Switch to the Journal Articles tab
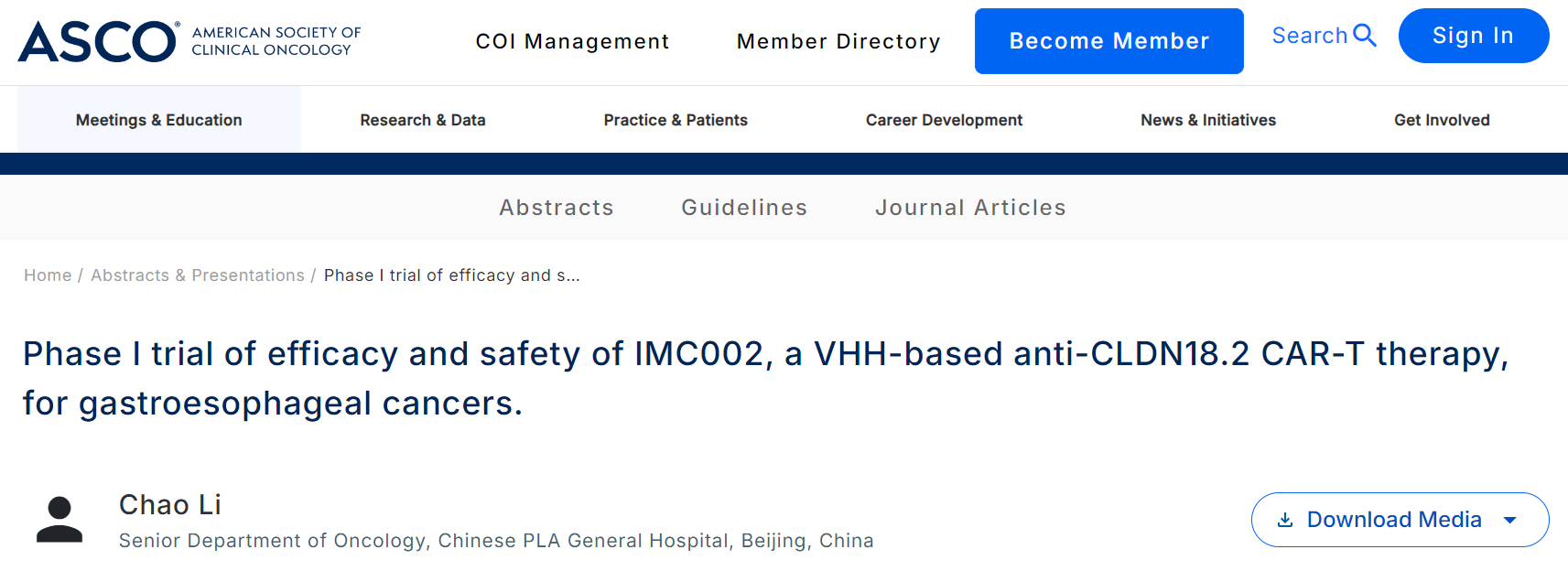The height and width of the screenshot is (571, 1568). click(970, 208)
